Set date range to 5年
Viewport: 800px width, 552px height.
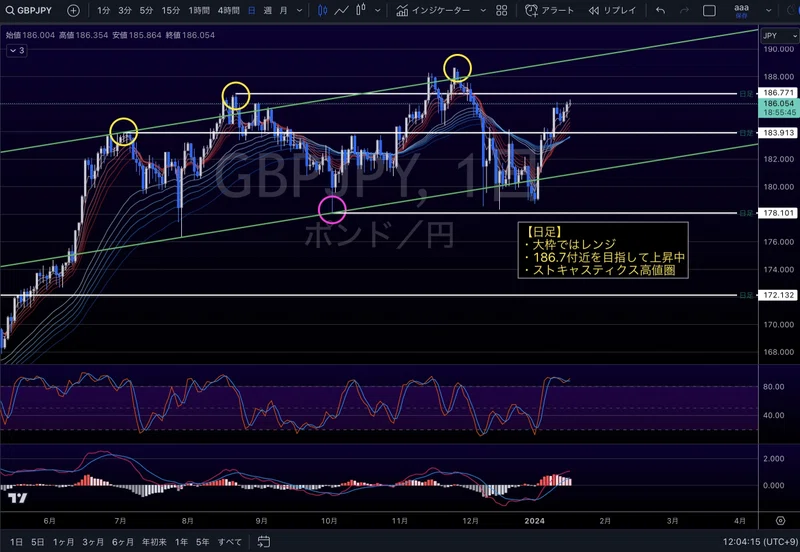coord(203,542)
